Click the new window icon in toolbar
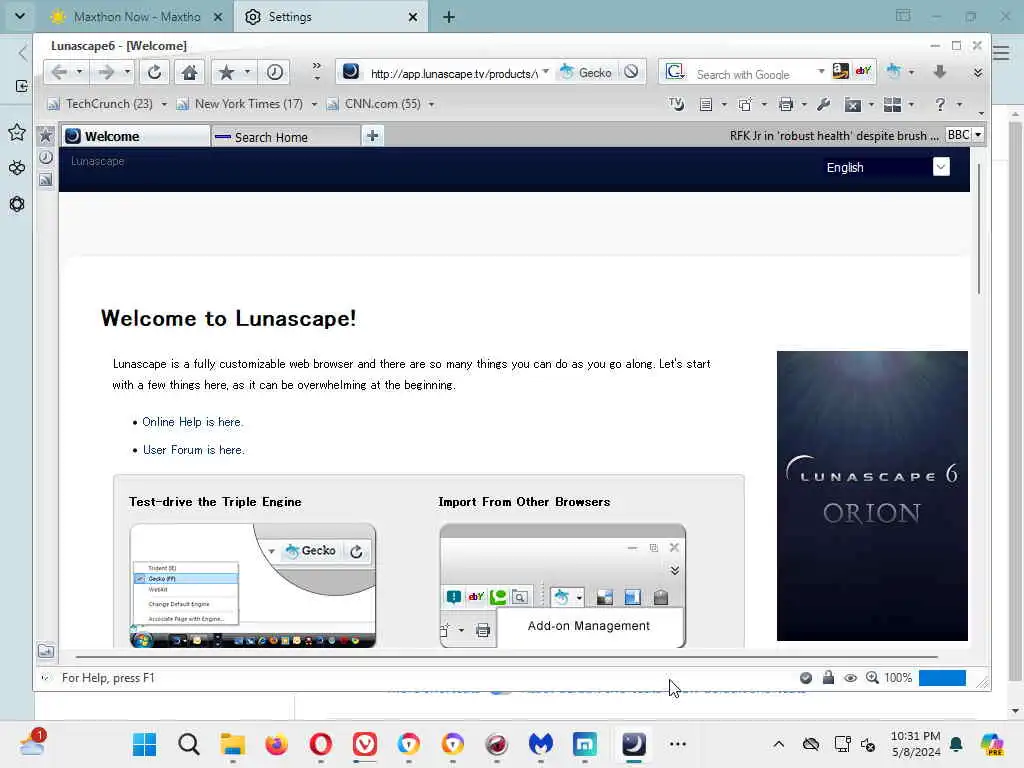The image size is (1024, 768). [745, 104]
